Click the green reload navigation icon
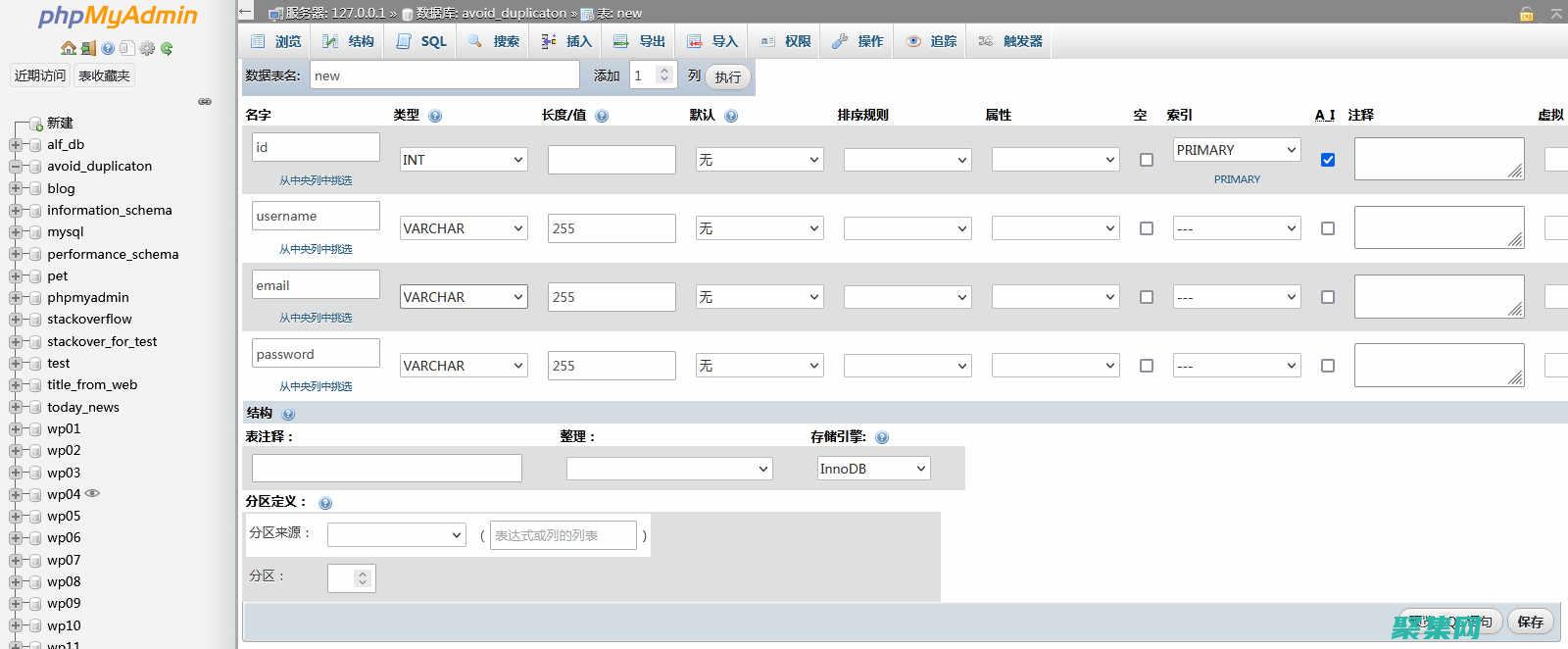 [x=167, y=48]
